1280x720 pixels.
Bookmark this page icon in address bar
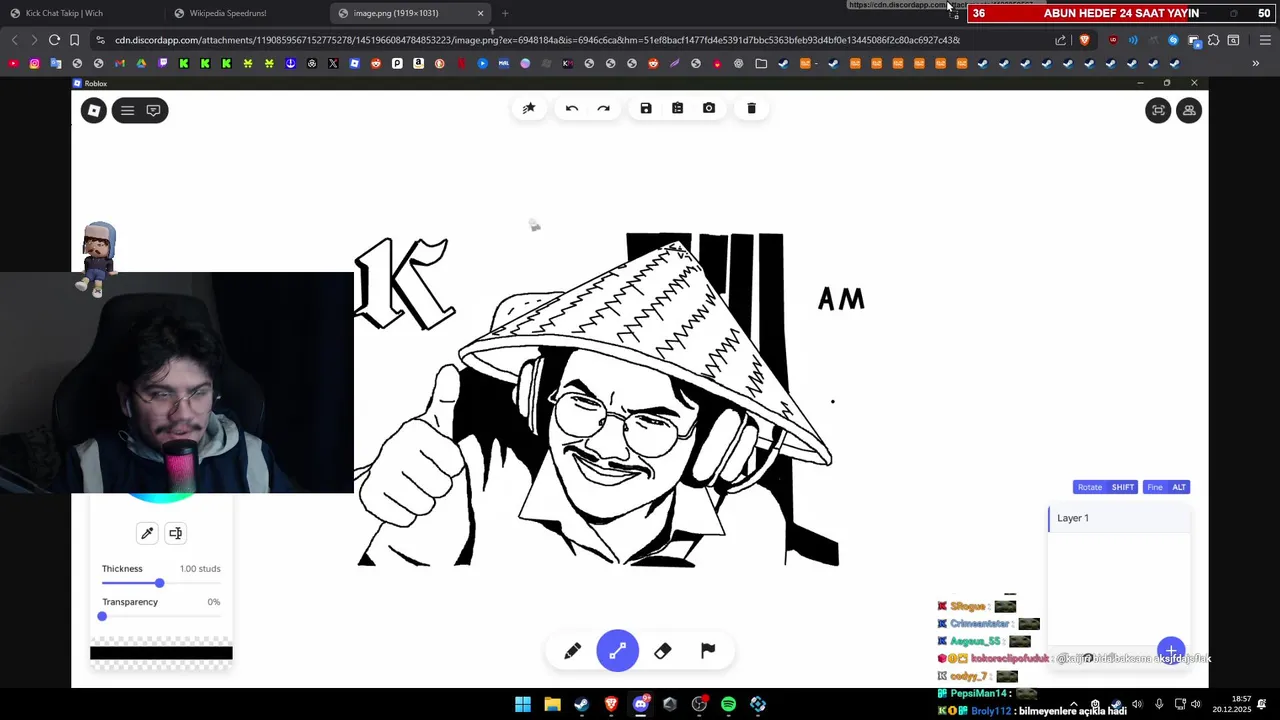[x=74, y=40]
